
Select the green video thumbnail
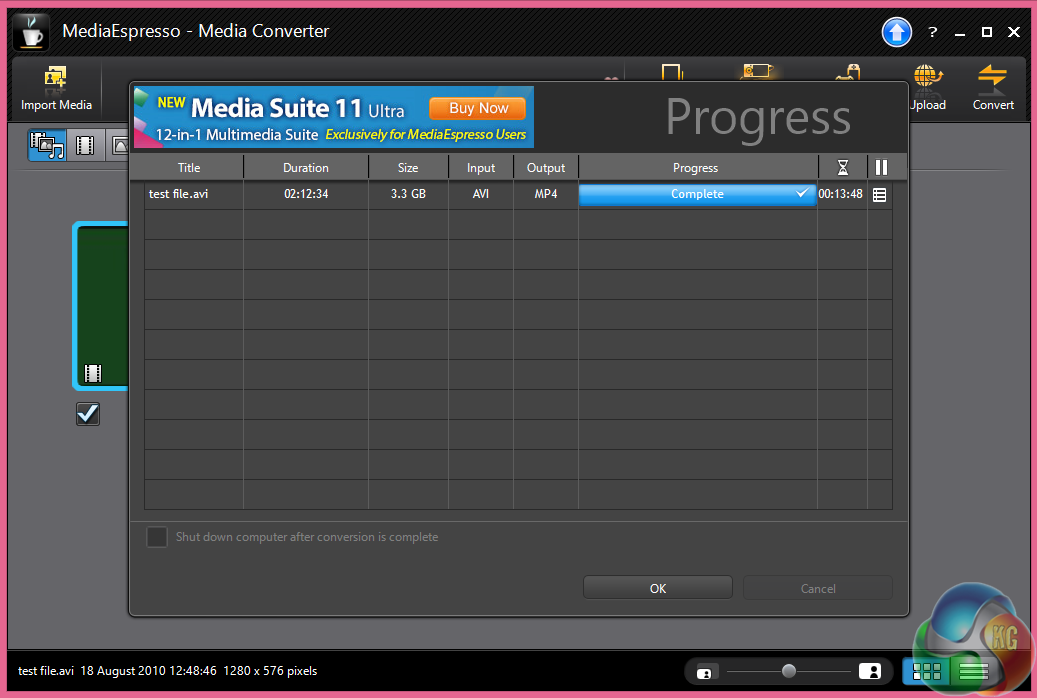(x=102, y=305)
